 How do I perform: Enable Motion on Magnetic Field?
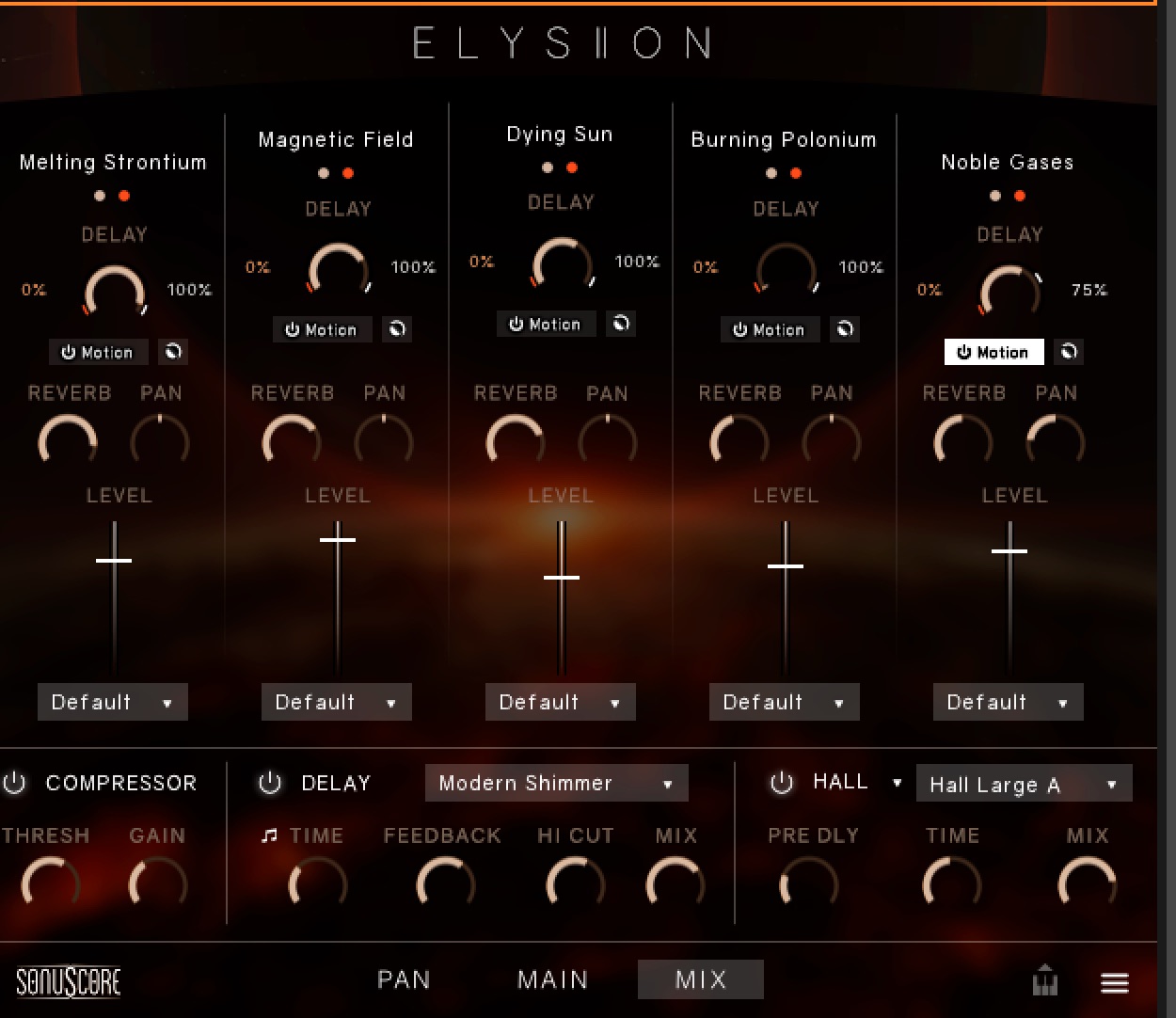pyautogui.click(x=322, y=329)
